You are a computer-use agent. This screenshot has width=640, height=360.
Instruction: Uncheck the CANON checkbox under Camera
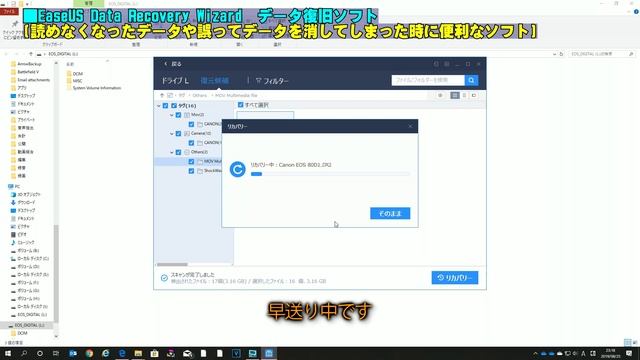point(191,143)
